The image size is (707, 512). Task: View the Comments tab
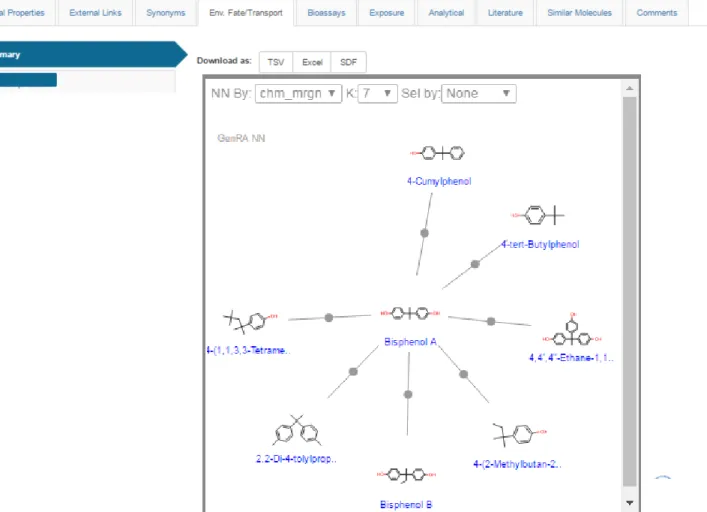[x=656, y=13]
